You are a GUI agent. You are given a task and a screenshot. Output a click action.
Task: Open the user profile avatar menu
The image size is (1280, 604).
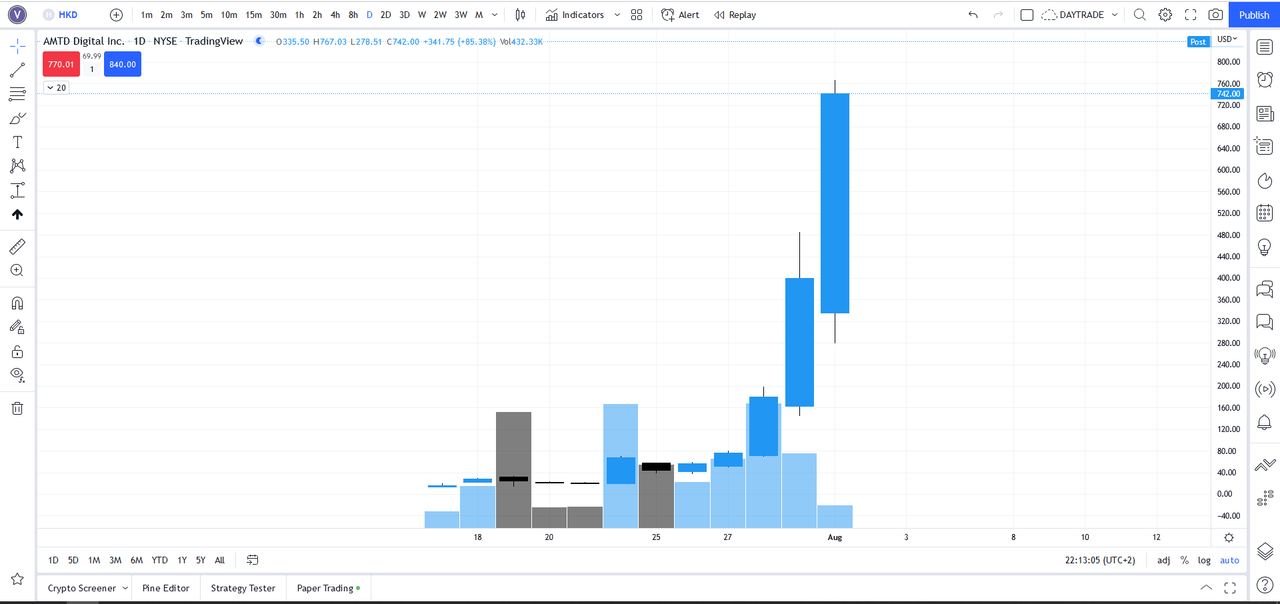coord(17,15)
